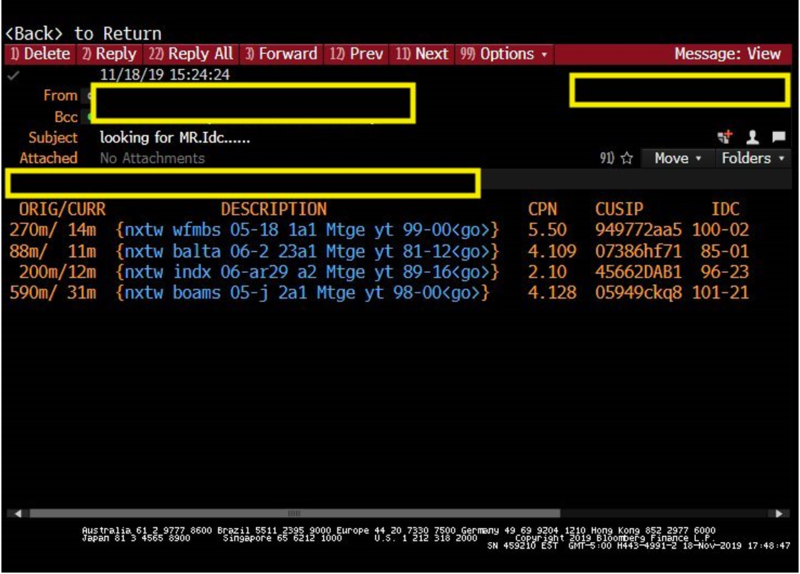The height and width of the screenshot is (574, 800).
Task: Click the '<Back> to Return' text
Action: 83,34
